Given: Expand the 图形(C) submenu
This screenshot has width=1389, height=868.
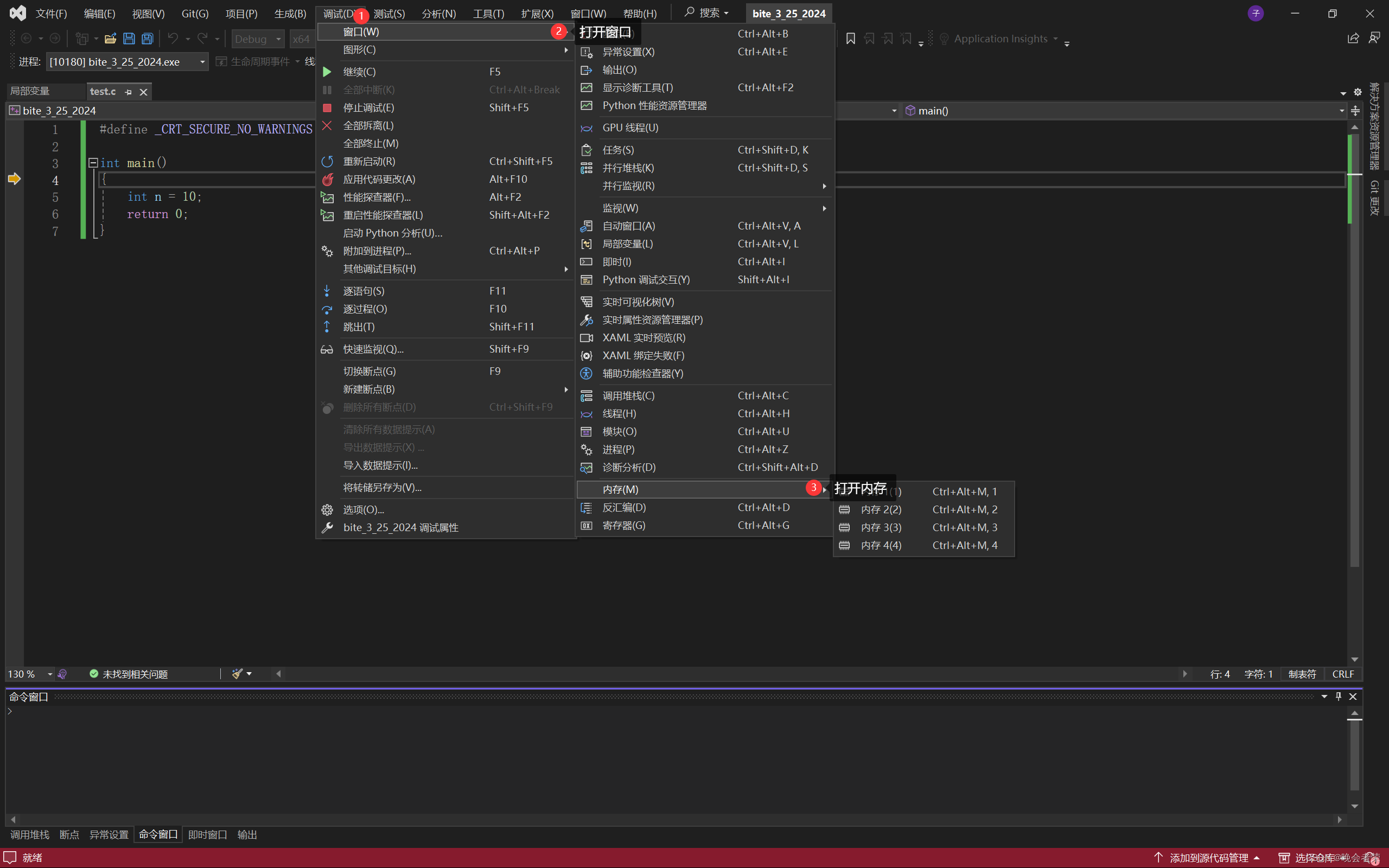Looking at the screenshot, I should click(445, 50).
